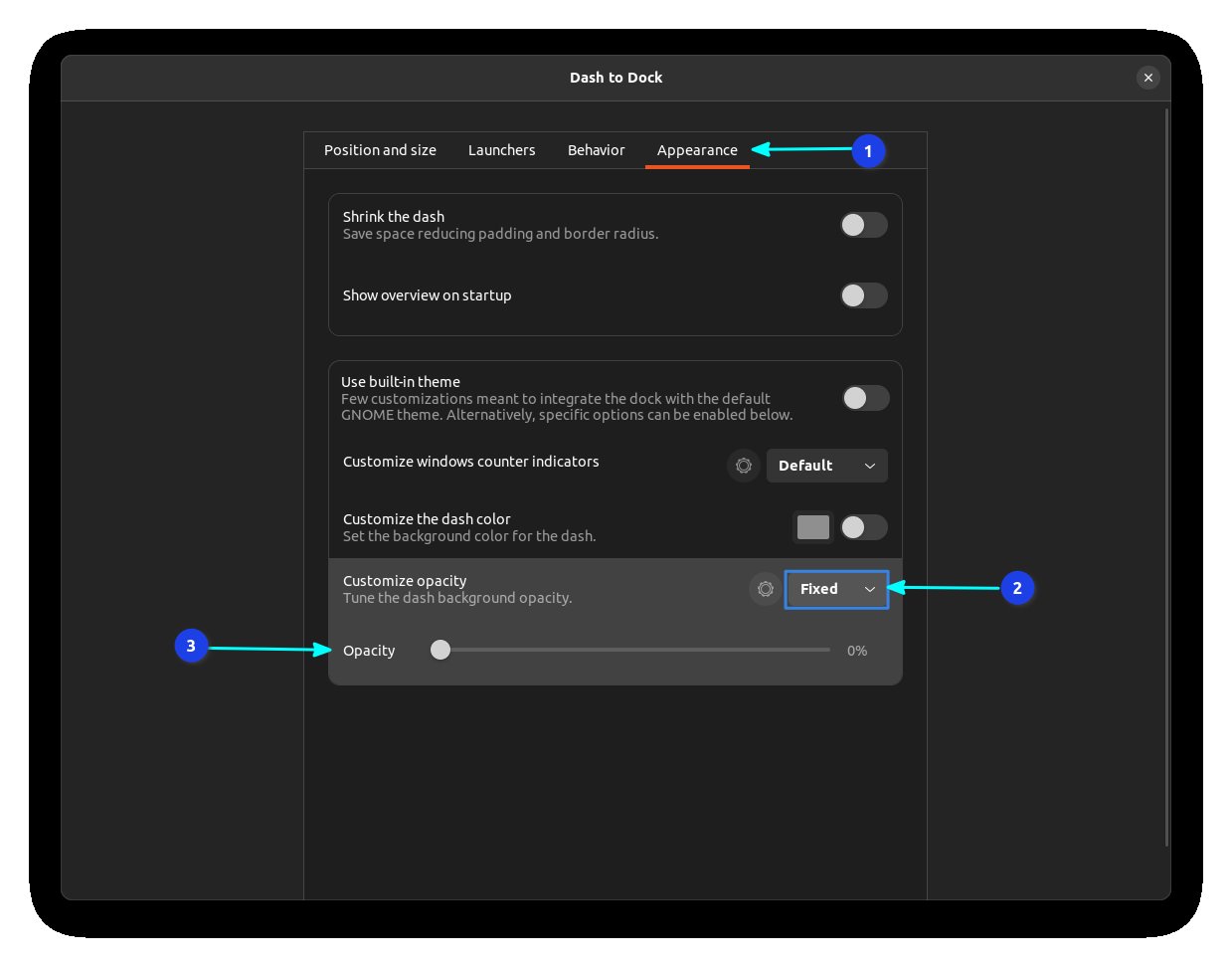Click the middle of the Opacity slider track
The image size is (1232, 967).
634,650
